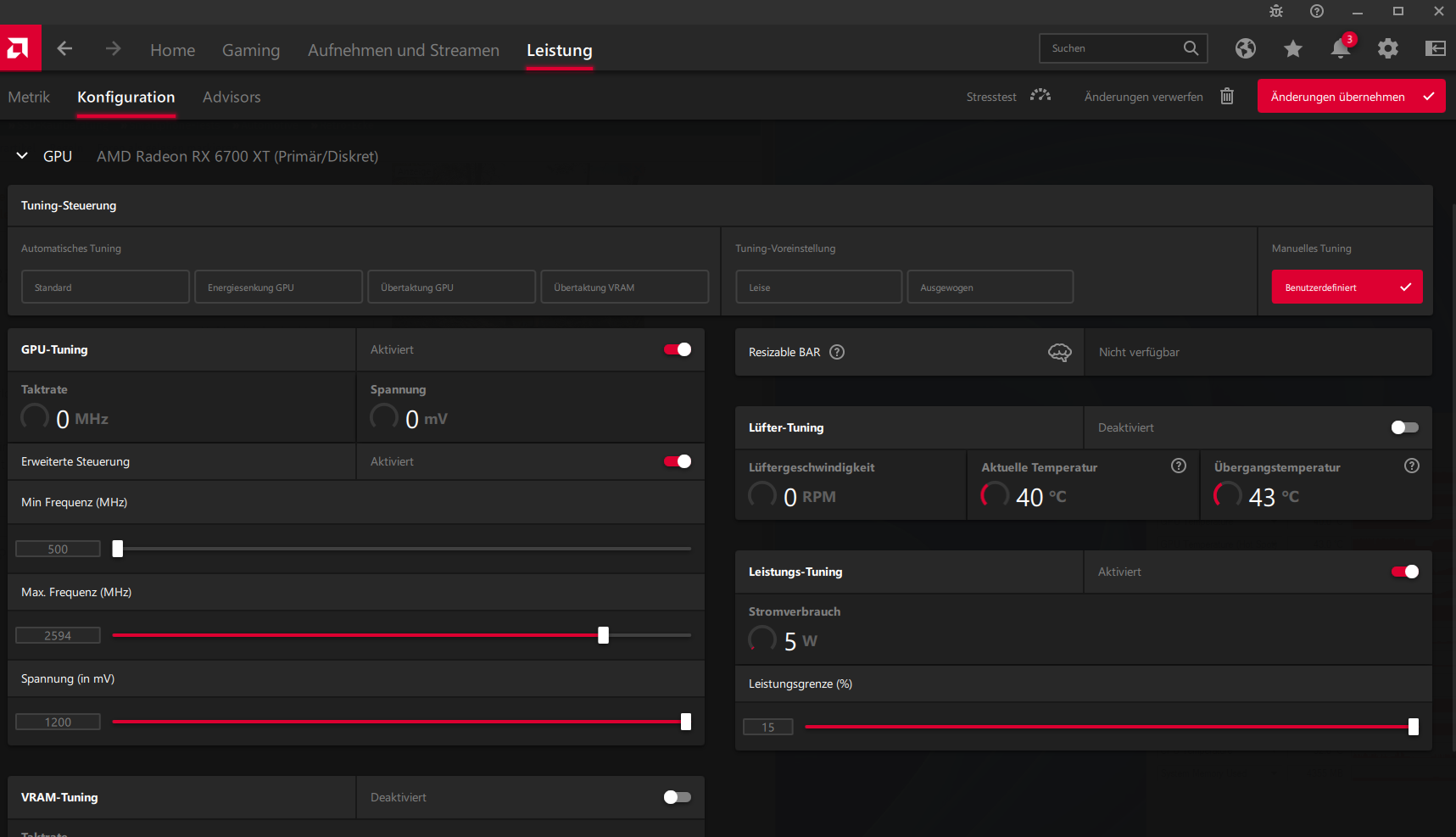The width and height of the screenshot is (1456, 837).
Task: Open the Gaming tab
Action: click(251, 50)
